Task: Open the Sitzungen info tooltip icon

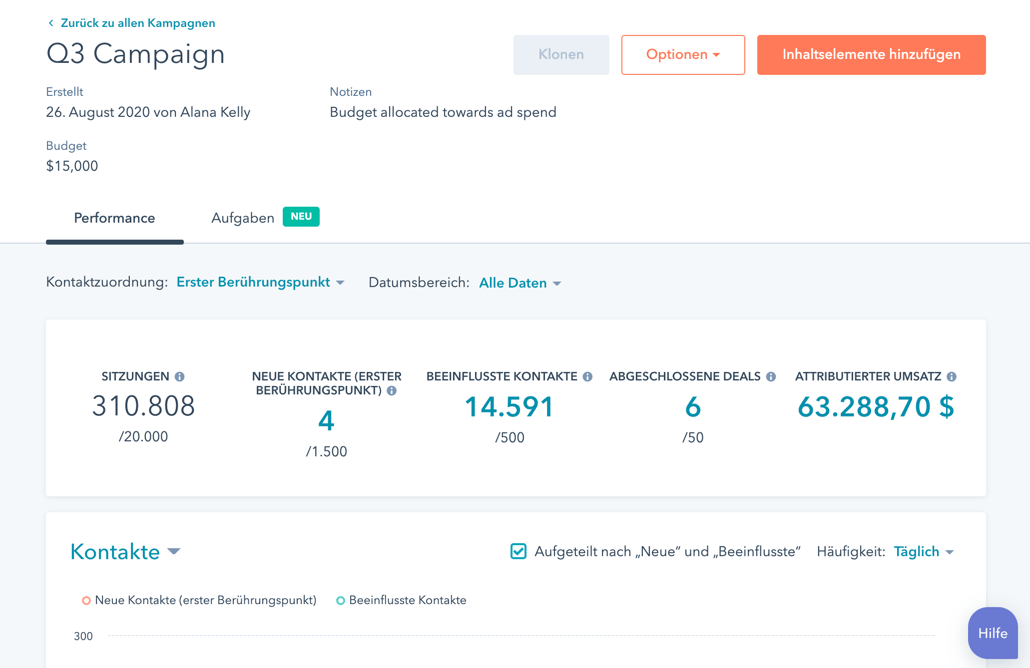Action: pyautogui.click(x=179, y=376)
